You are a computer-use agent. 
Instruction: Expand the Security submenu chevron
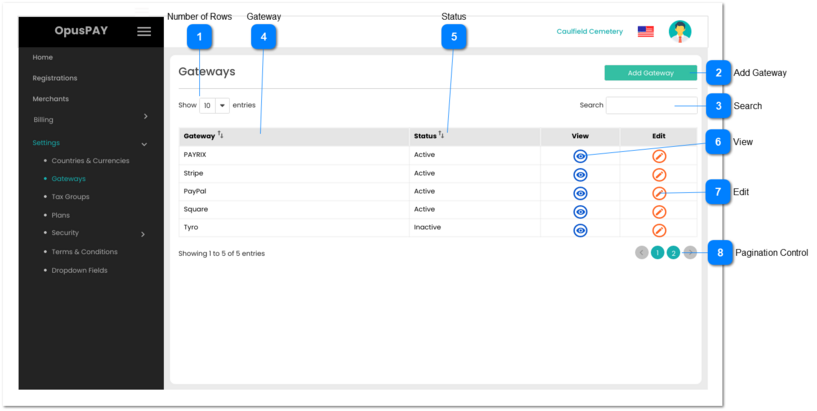click(x=143, y=234)
